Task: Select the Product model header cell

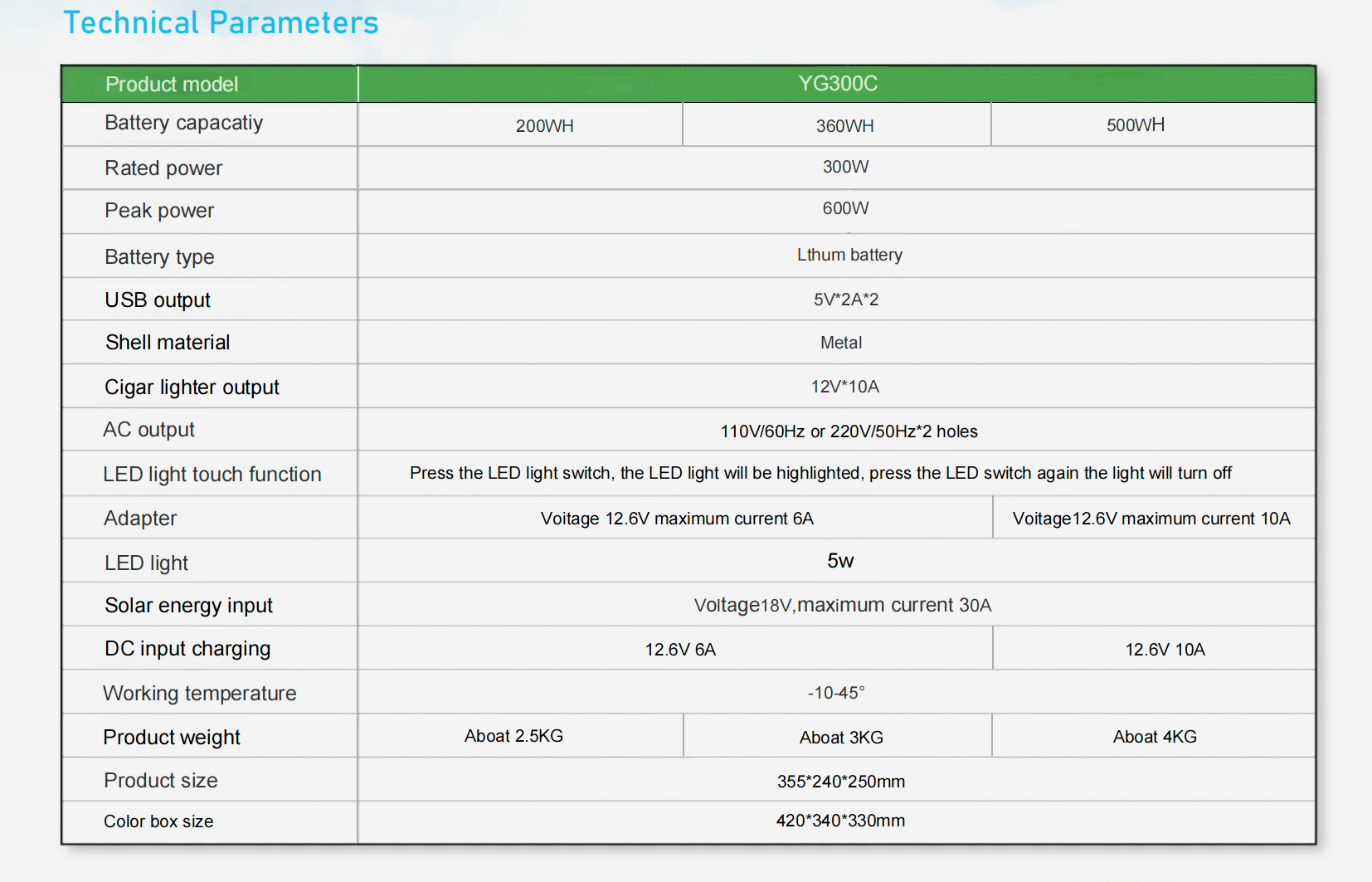Action: point(172,85)
